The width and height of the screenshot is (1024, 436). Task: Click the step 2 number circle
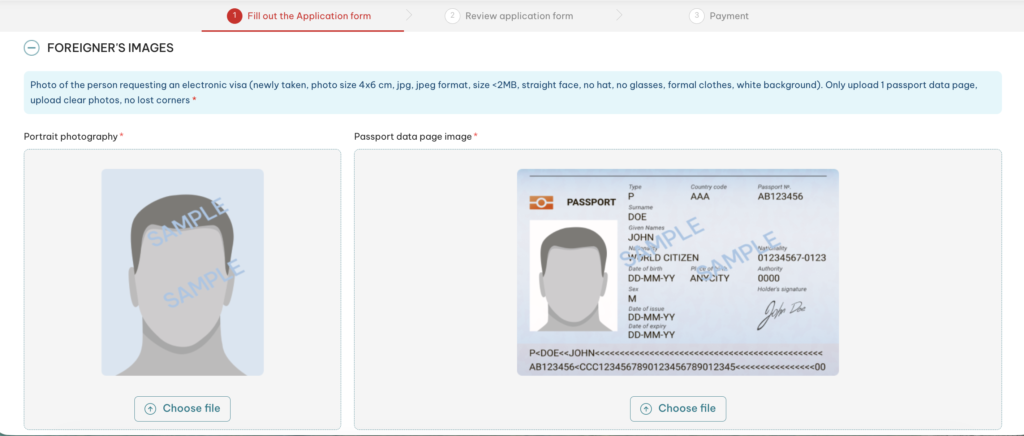[453, 16]
